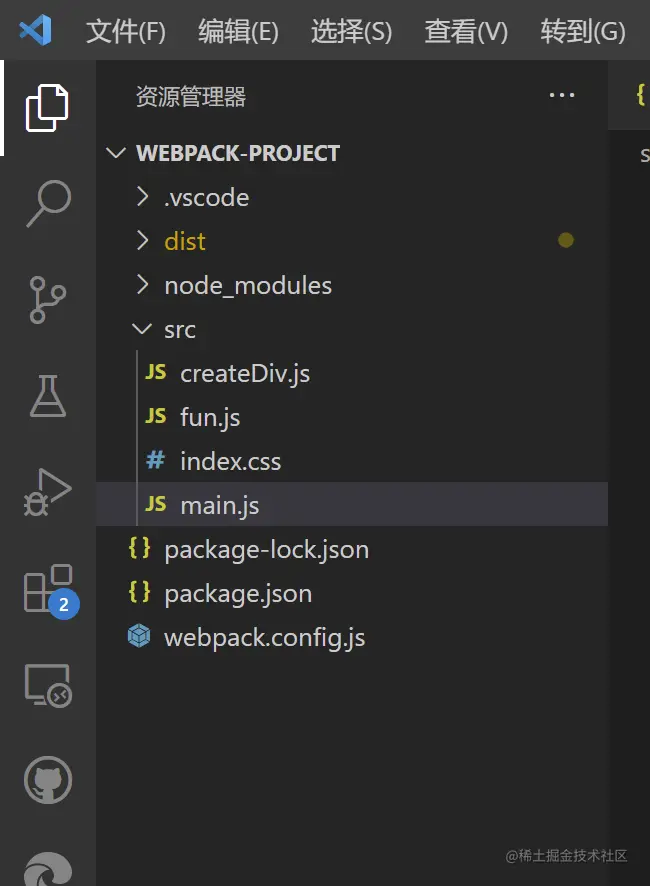
Task: Collapse the src folder
Action: click(x=180, y=329)
